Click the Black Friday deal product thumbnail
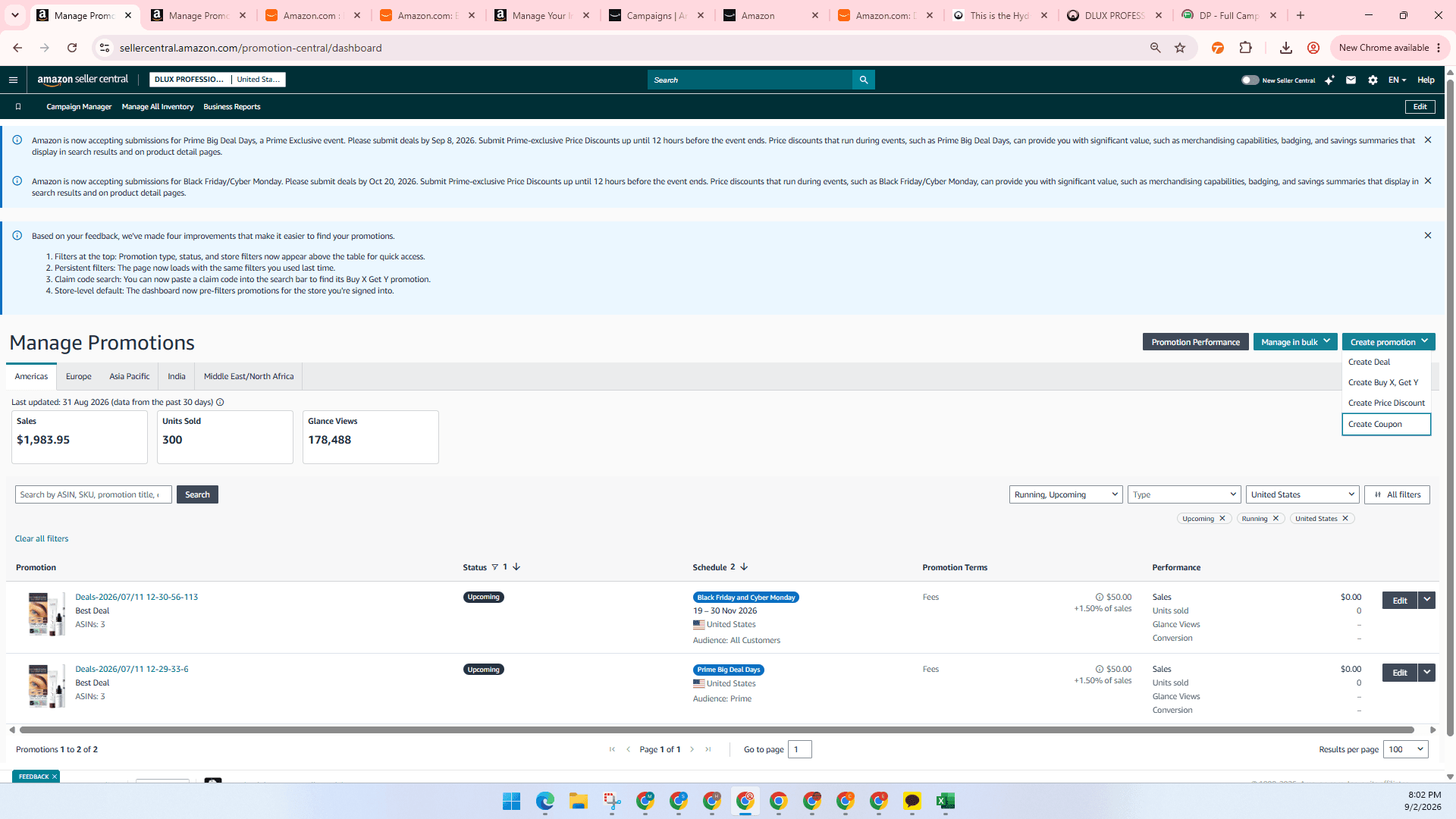 pos(46,614)
